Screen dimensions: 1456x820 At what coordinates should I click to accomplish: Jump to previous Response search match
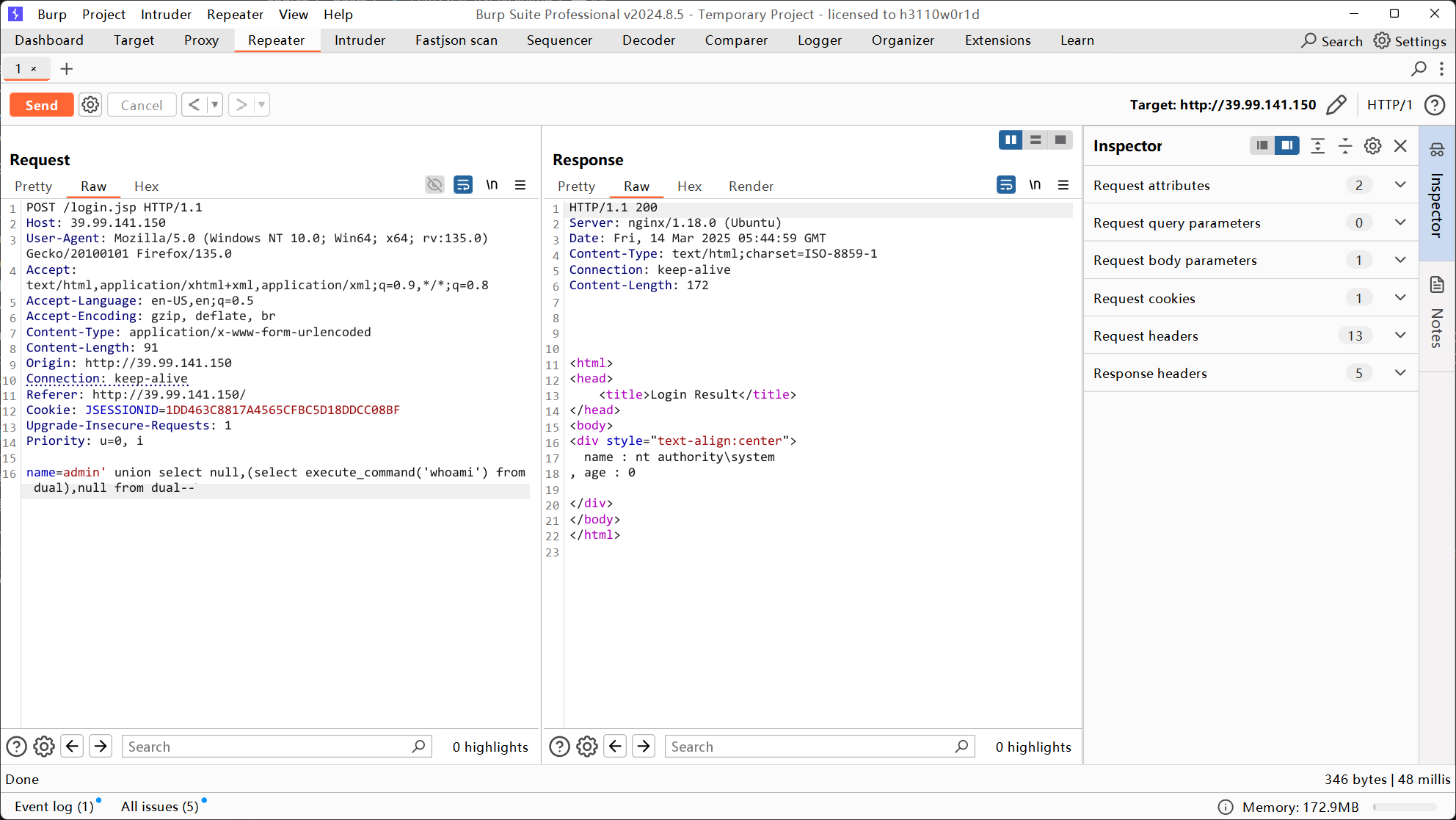615,747
